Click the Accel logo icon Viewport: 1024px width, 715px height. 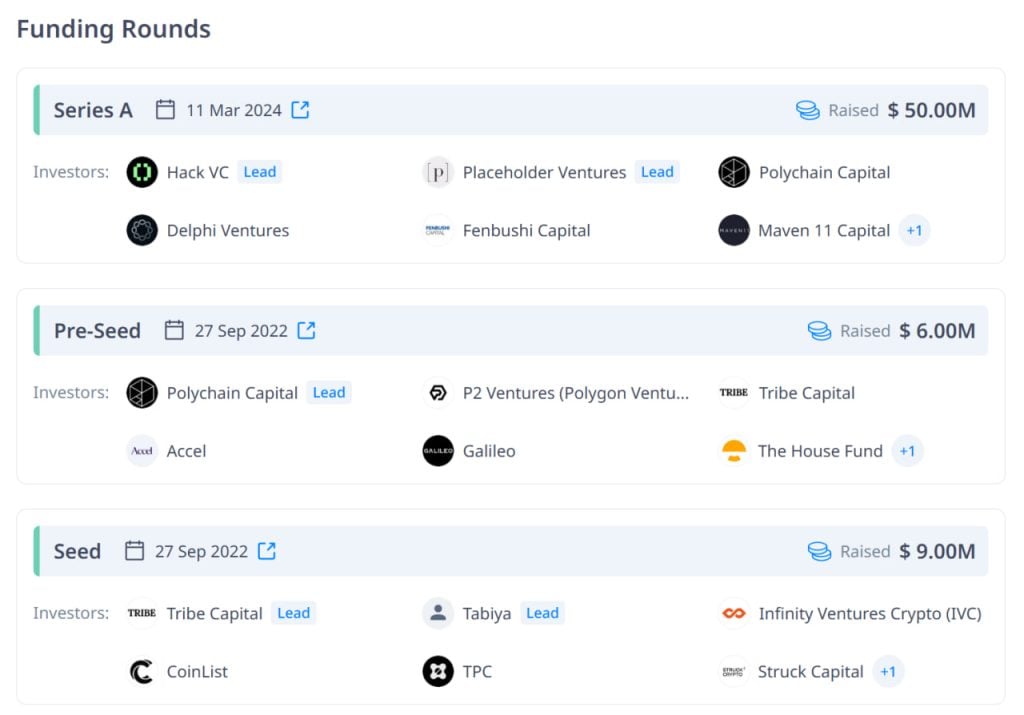click(142, 451)
